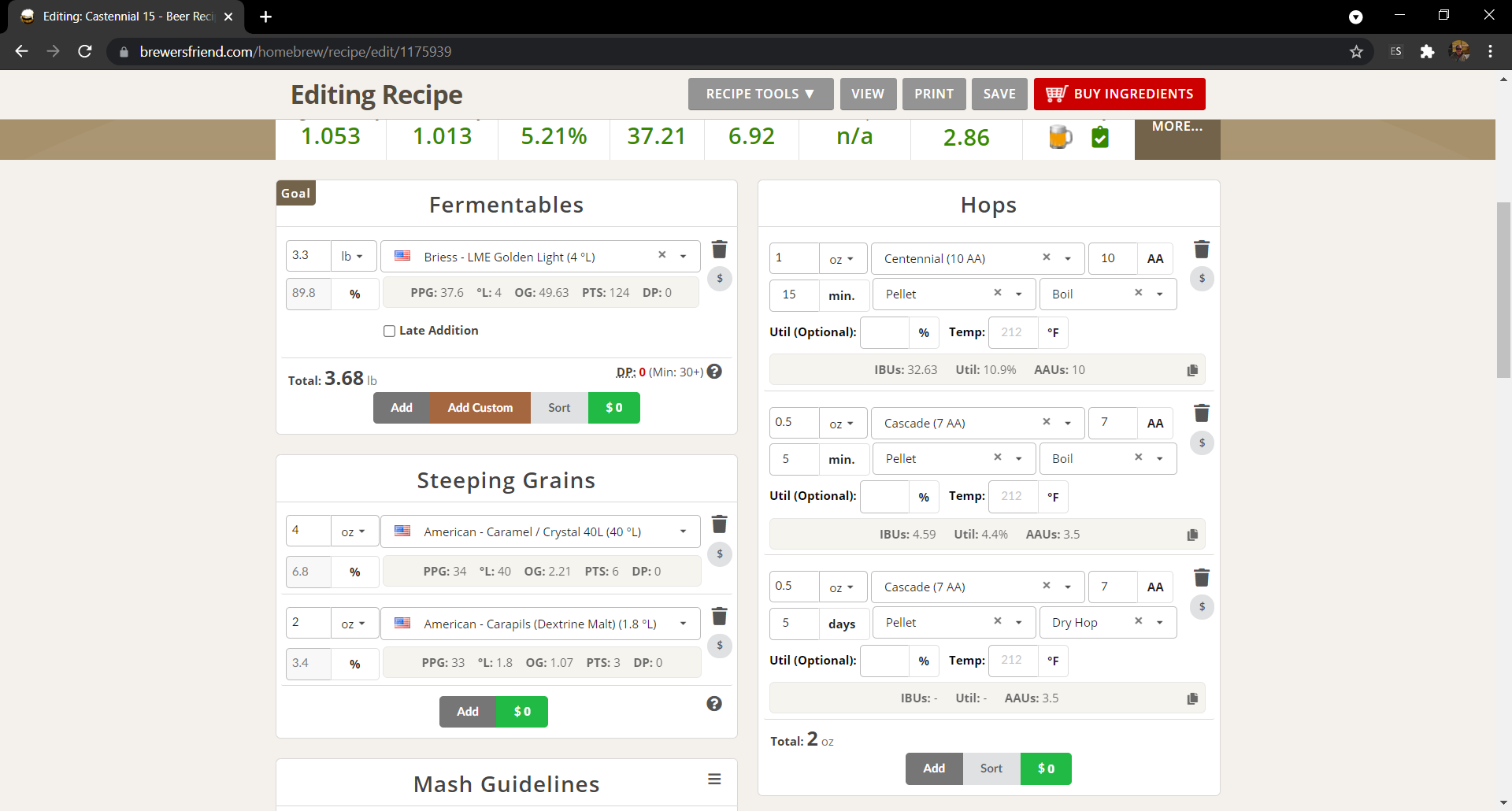Click the page vertical scrollbar
1512x811 pixels.
click(x=1503, y=291)
